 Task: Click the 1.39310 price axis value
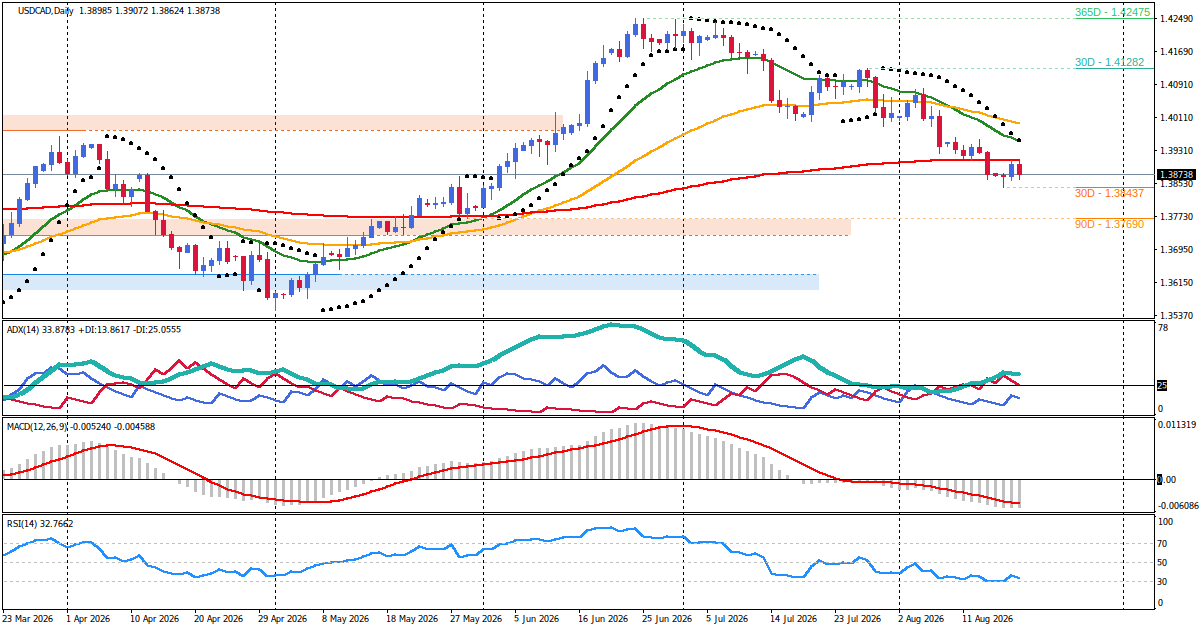[1177, 150]
